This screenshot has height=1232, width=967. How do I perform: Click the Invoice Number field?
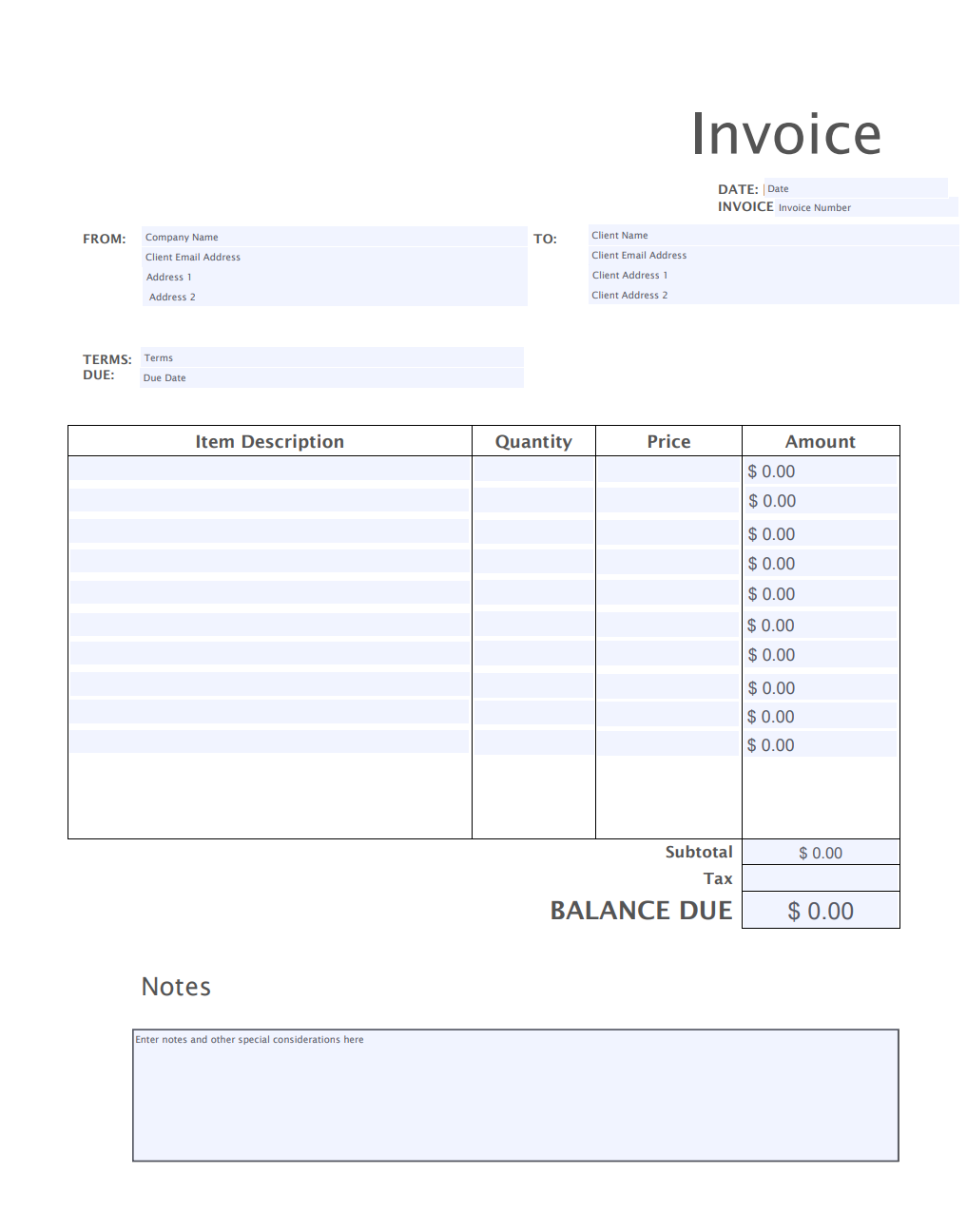[x=865, y=207]
